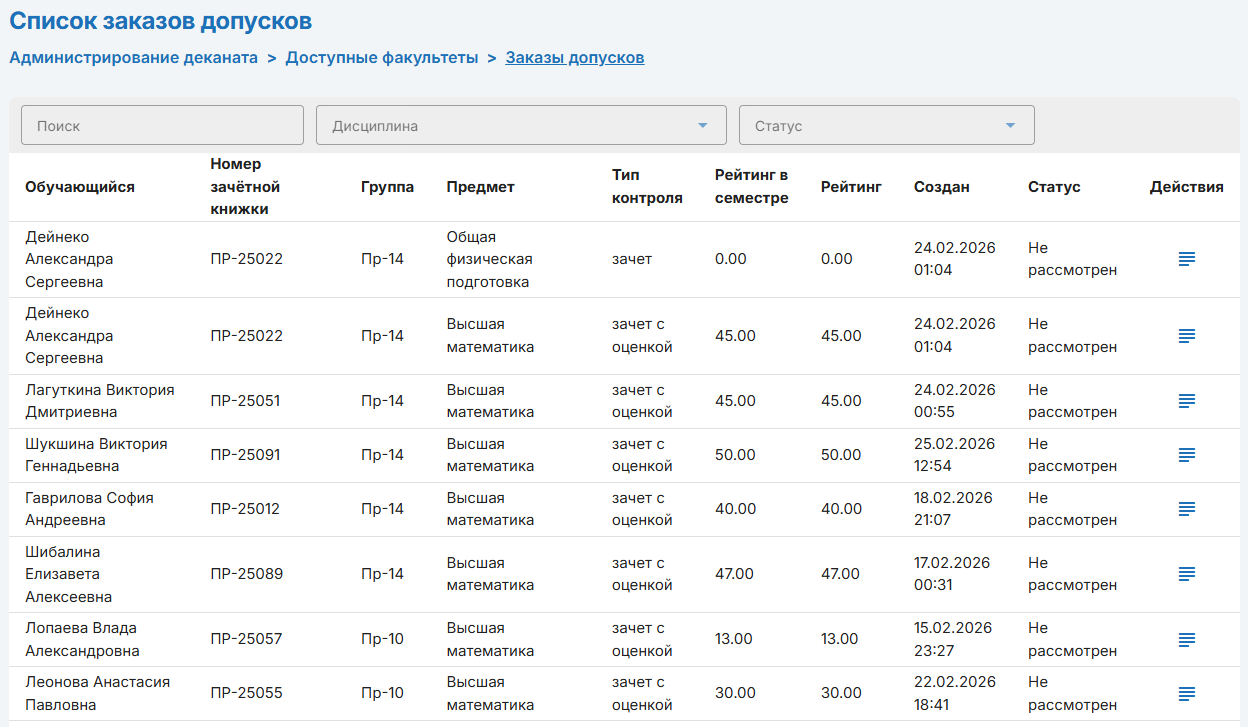Image resolution: width=1248 pixels, height=727 pixels.
Task: Open Доступные факультеты breadcrumb link
Action: (x=382, y=58)
